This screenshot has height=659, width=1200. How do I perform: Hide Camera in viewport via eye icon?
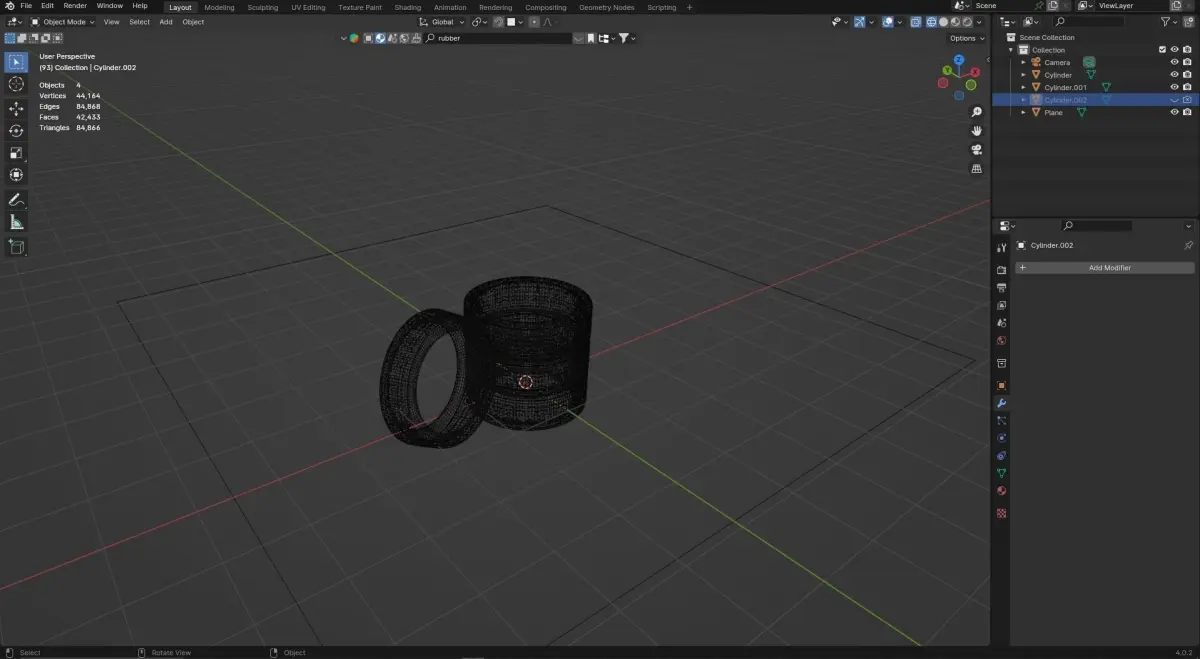pyautogui.click(x=1175, y=62)
